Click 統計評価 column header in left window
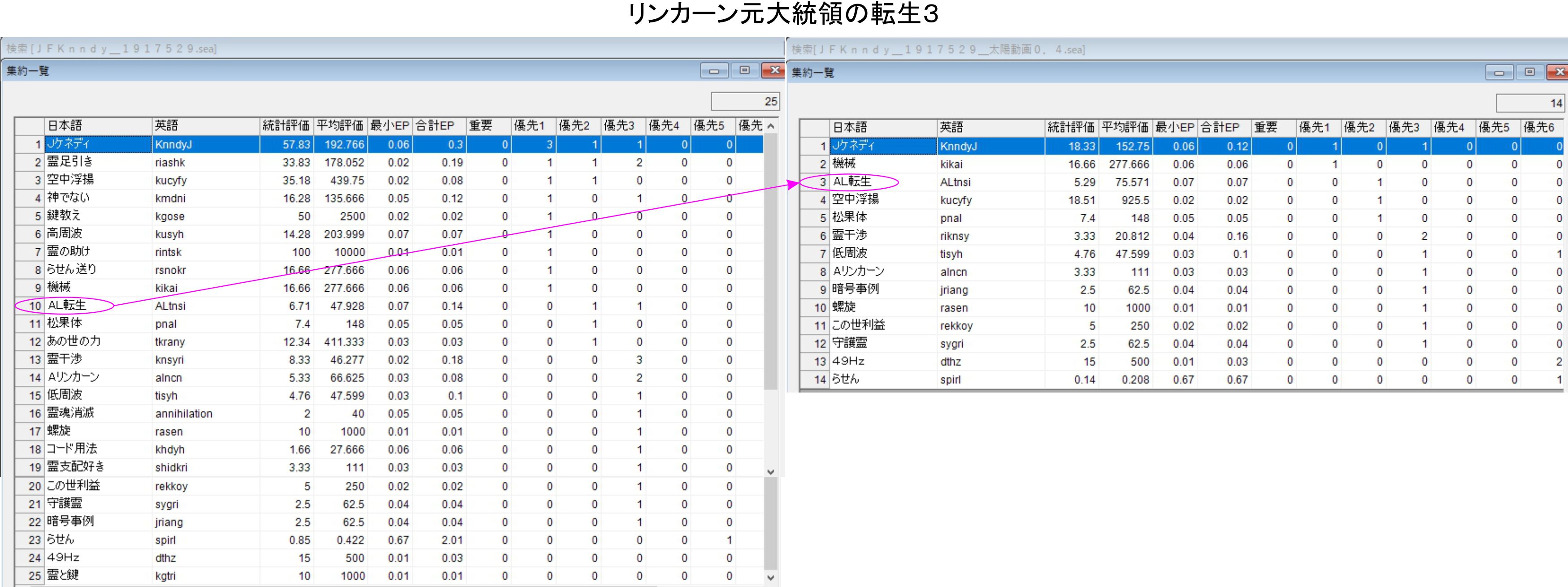This screenshot has width=1568, height=587. (286, 126)
